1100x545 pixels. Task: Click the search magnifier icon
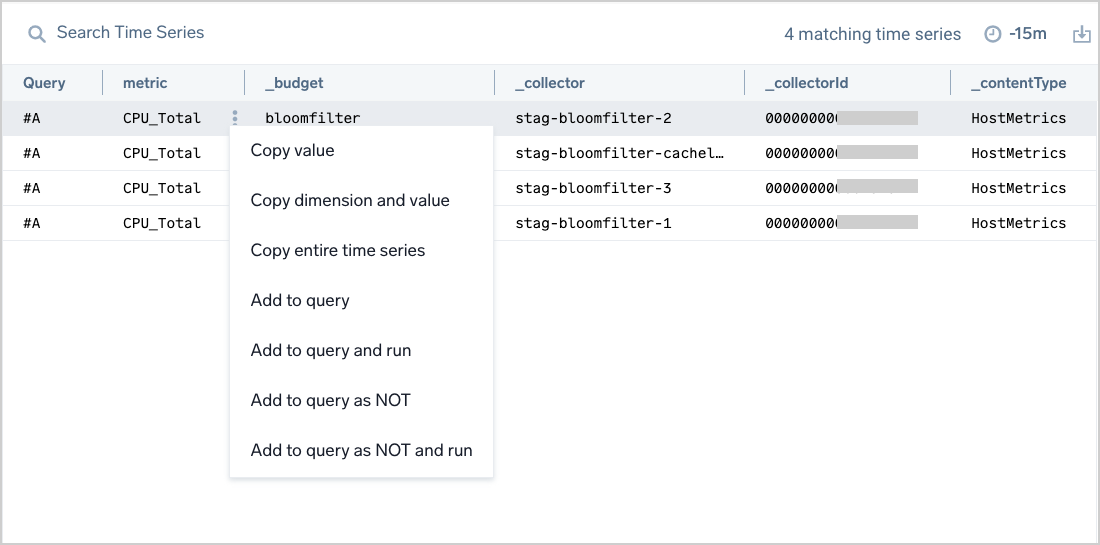pos(37,34)
